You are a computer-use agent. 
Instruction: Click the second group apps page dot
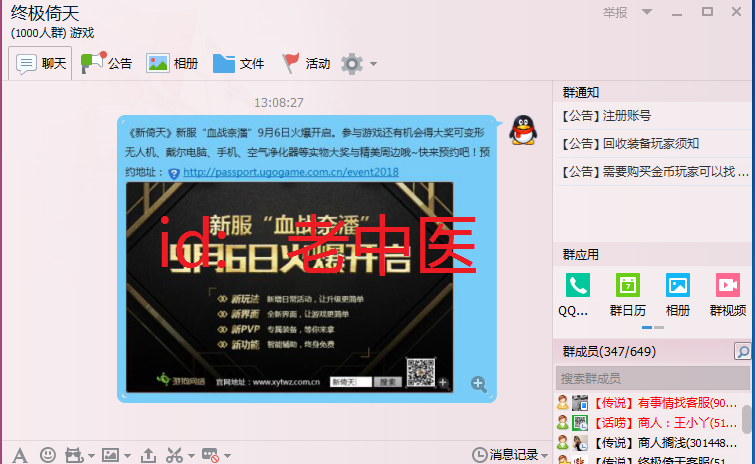point(659,327)
